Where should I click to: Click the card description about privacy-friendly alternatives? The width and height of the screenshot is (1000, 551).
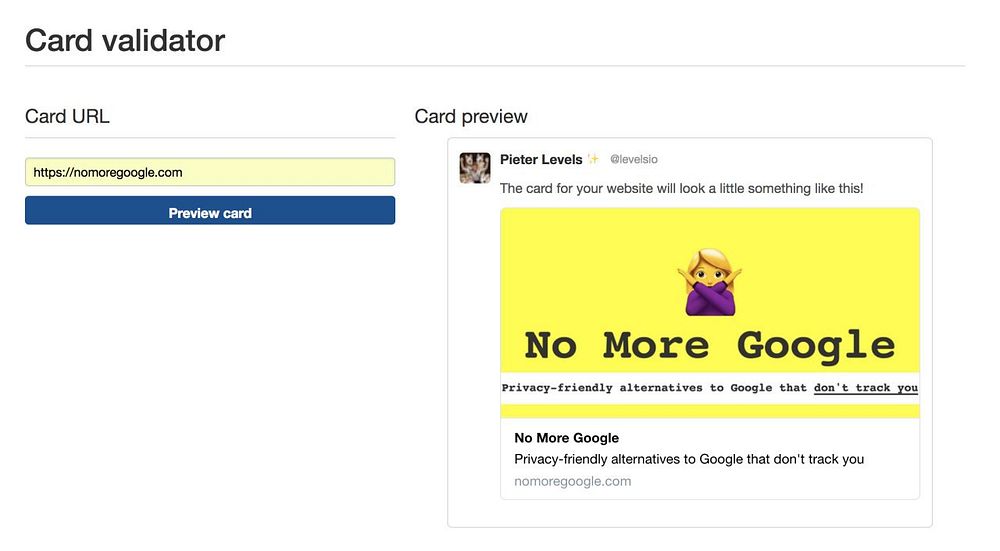(x=689, y=459)
